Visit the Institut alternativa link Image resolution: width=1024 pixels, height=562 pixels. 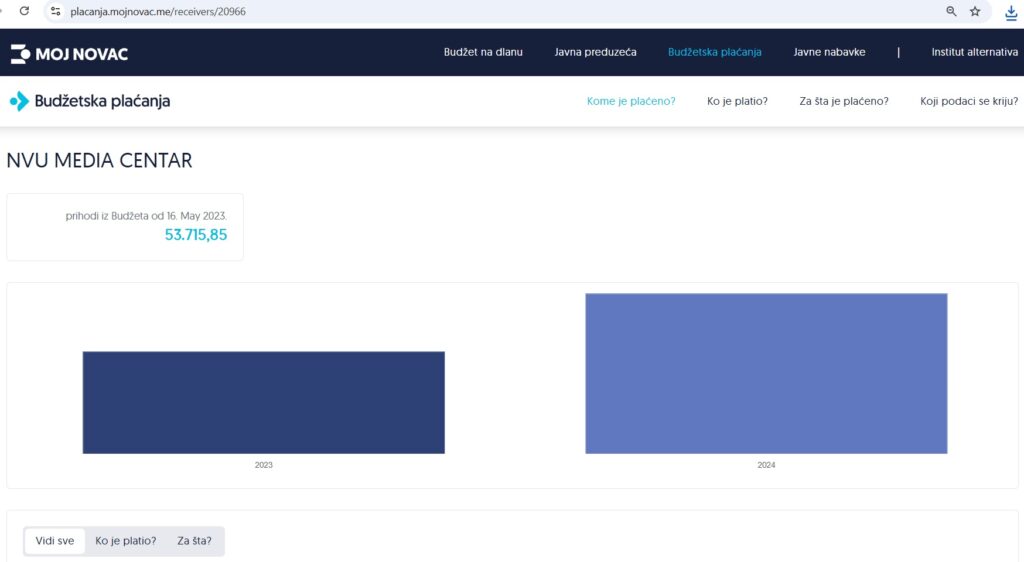pos(974,52)
